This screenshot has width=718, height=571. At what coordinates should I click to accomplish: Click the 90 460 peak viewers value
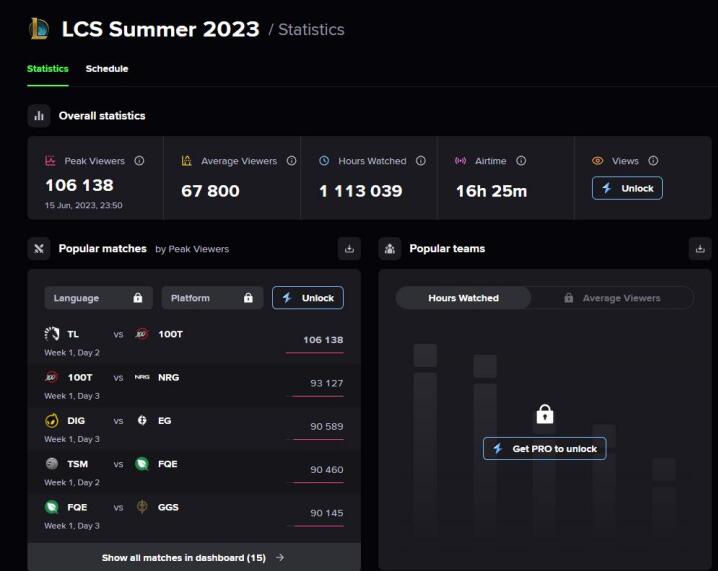(326, 470)
